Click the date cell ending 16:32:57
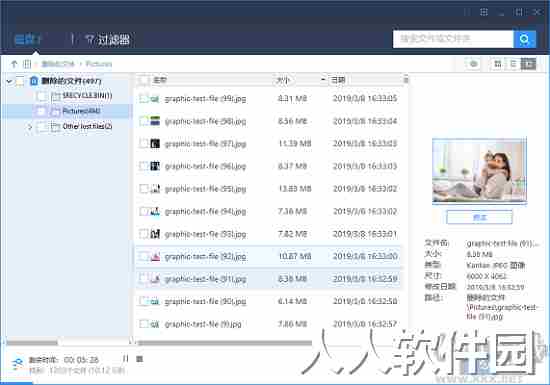 (x=365, y=324)
